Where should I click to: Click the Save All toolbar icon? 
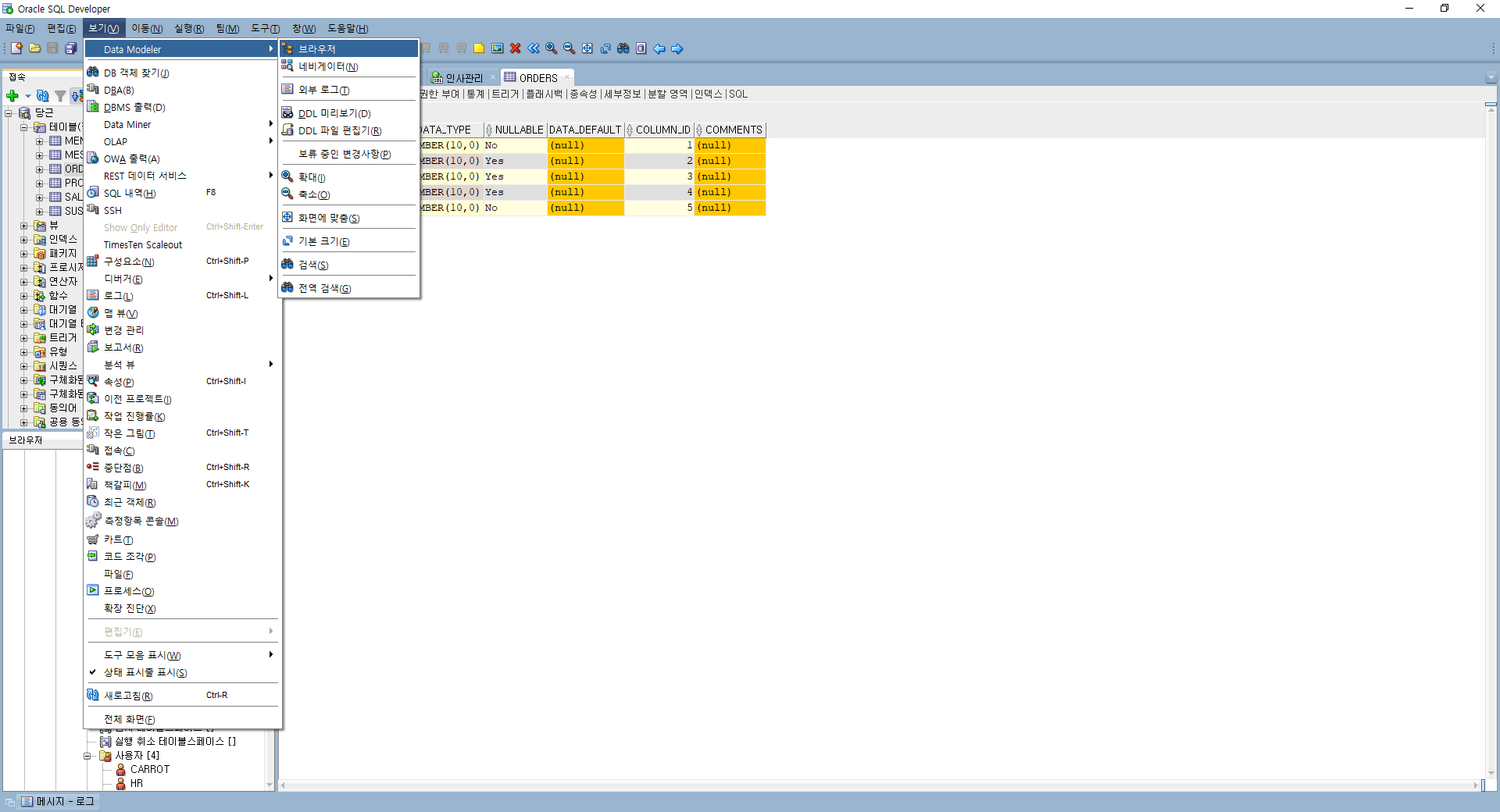(x=70, y=48)
